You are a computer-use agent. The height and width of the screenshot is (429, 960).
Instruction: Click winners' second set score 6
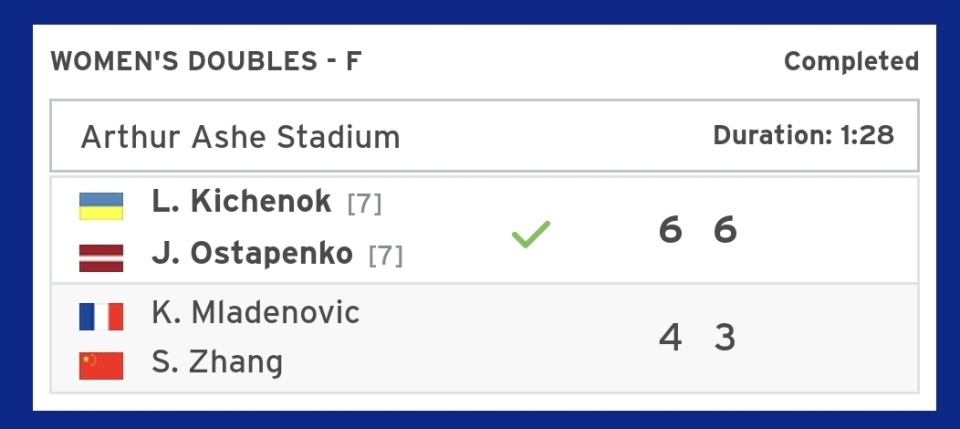click(x=725, y=231)
